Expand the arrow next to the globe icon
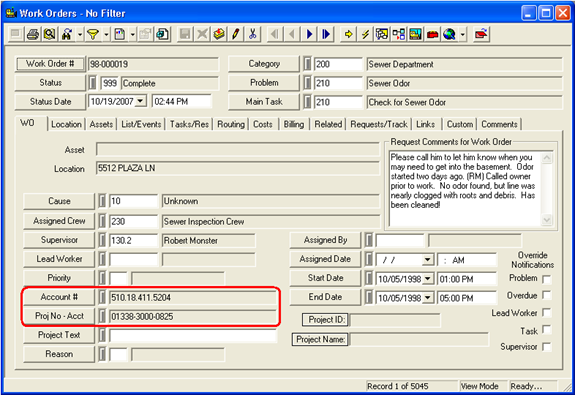The image size is (576, 396). click(x=462, y=35)
